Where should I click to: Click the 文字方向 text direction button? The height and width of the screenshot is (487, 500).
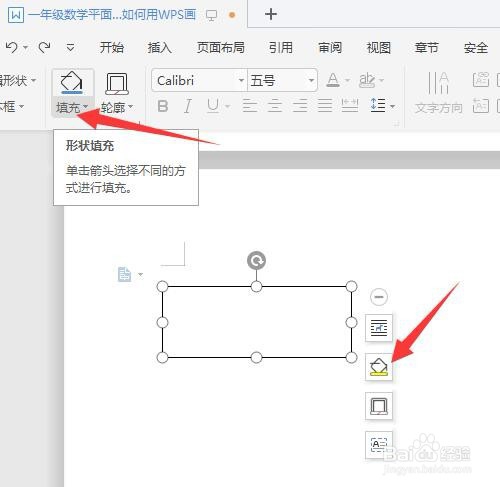click(438, 94)
